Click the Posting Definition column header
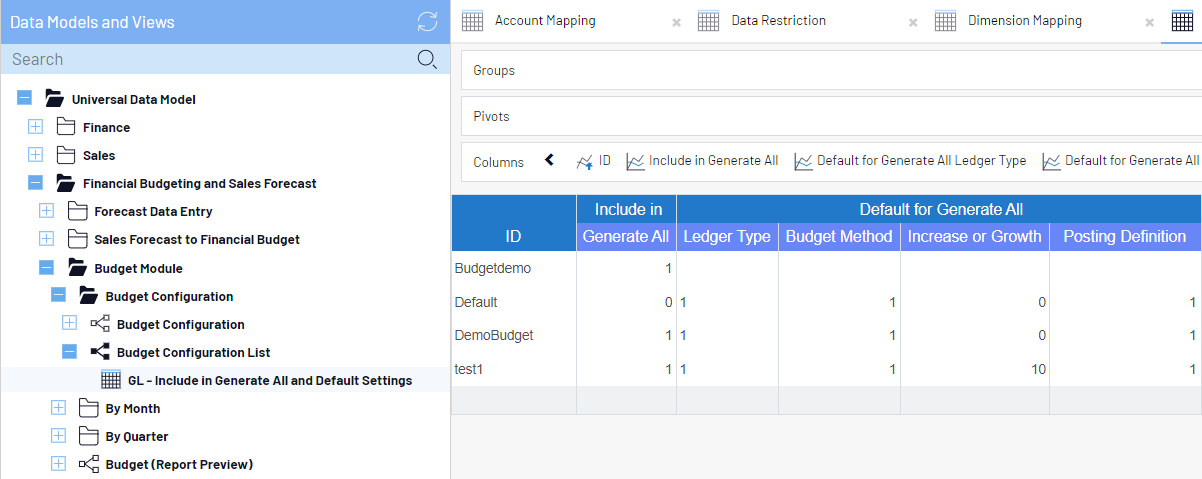 1124,237
